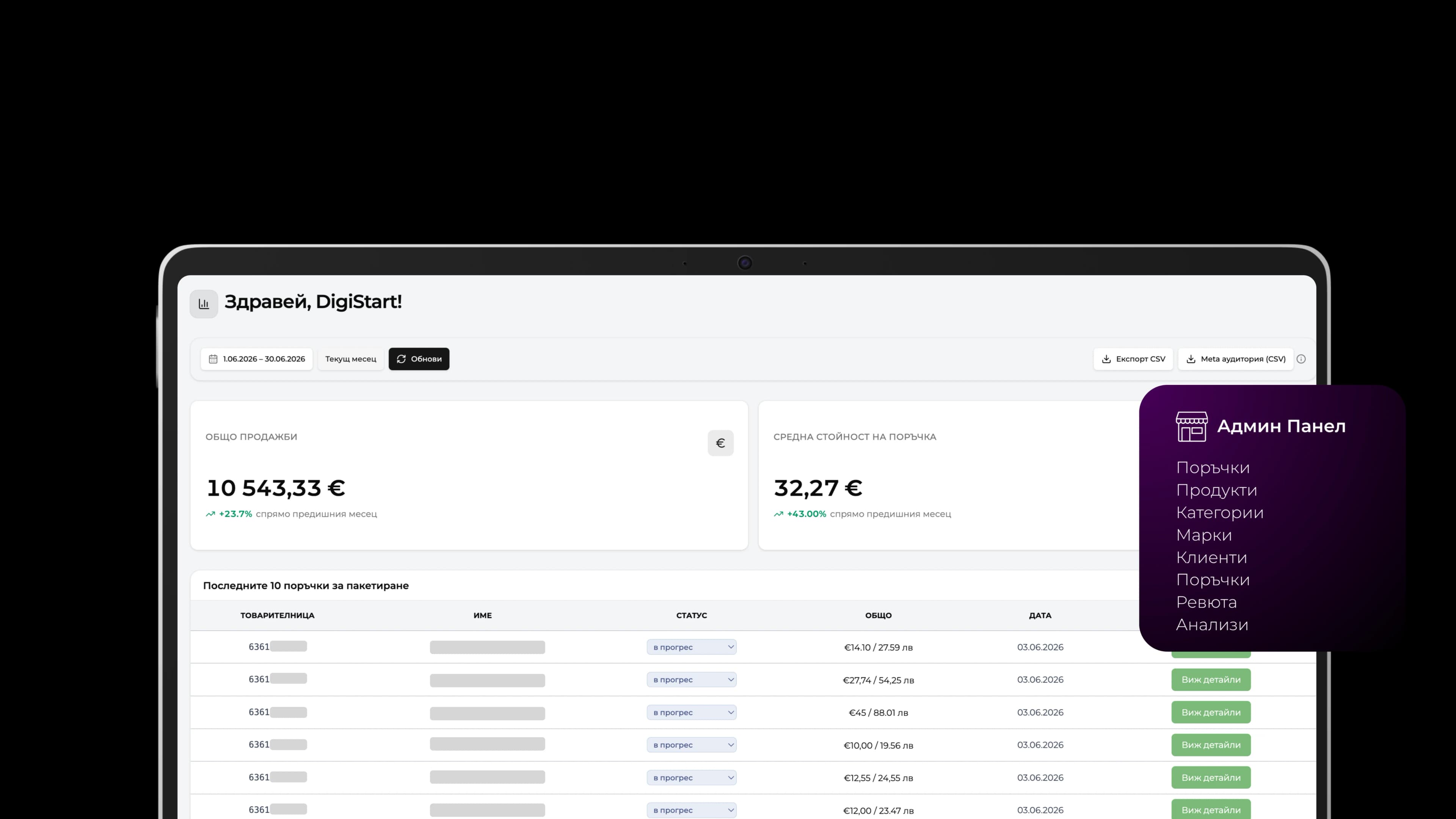Open the 1.06.2026 – 30.06.2026 date range picker

point(257,359)
